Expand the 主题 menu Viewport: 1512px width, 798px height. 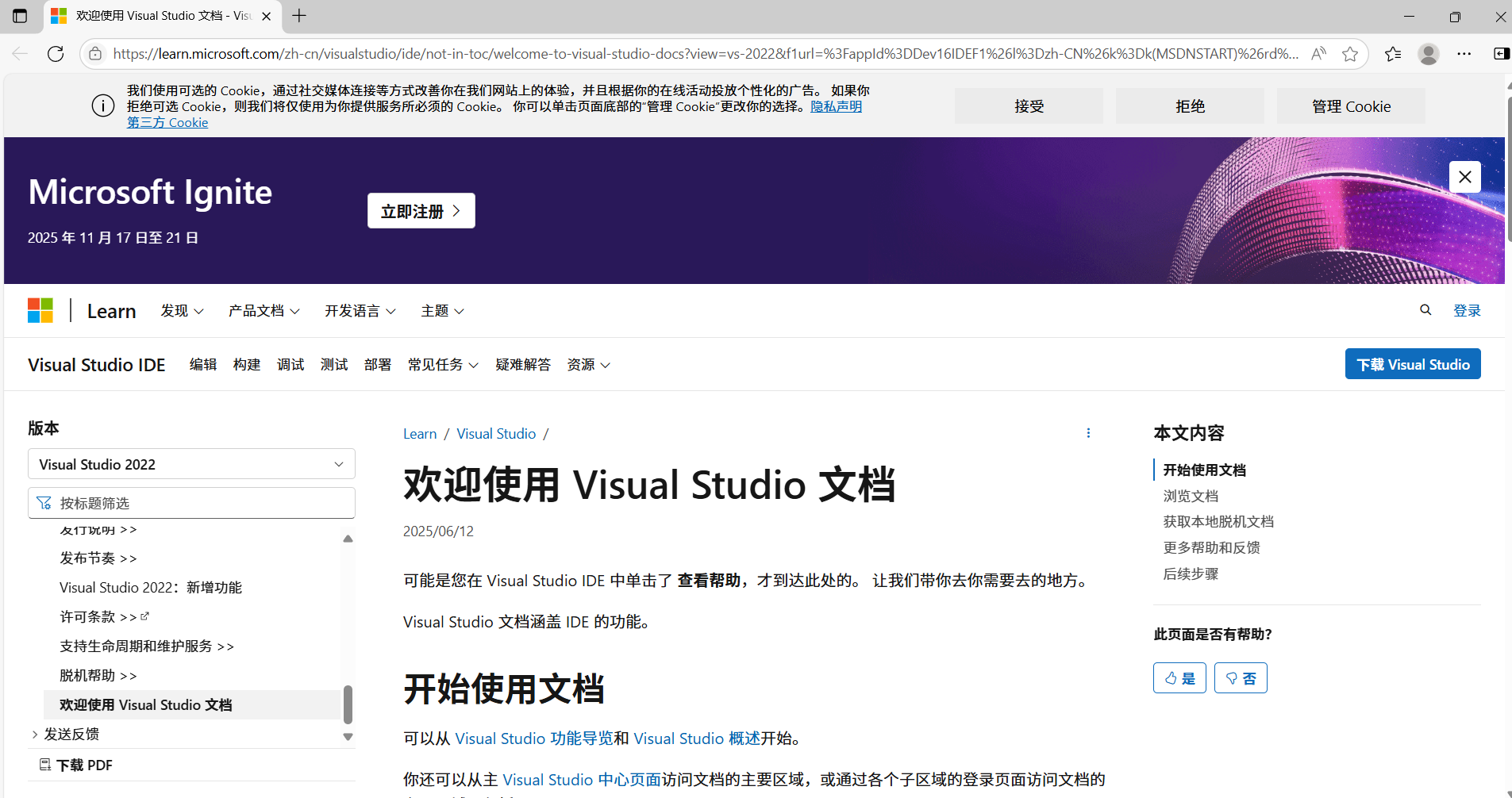point(442,311)
